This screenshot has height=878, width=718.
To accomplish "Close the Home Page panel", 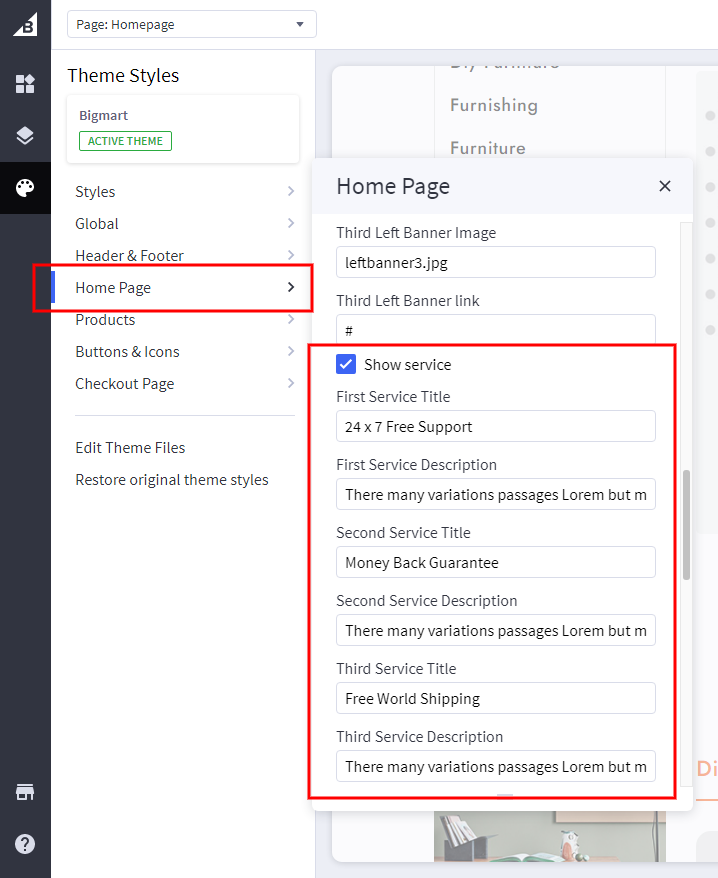I will (665, 186).
